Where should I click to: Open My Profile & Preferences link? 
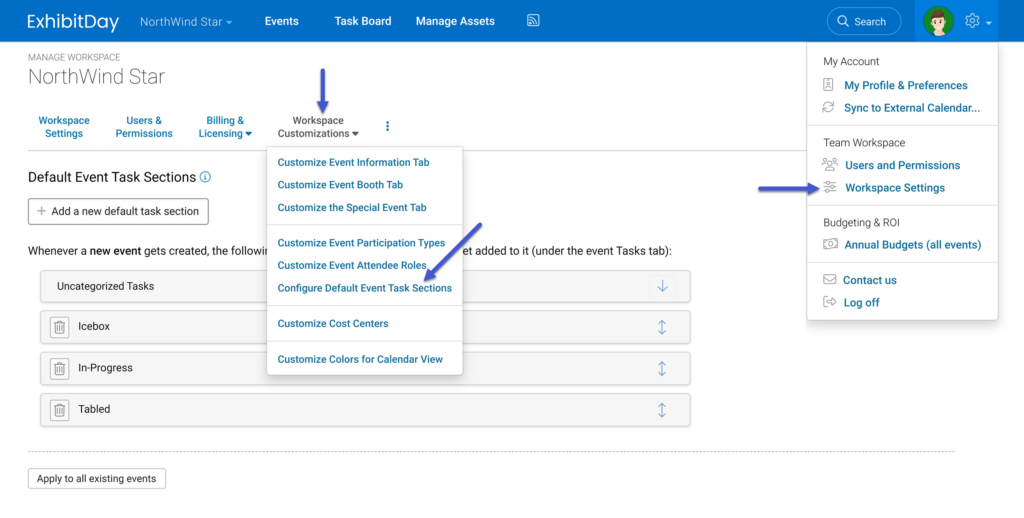coord(906,85)
